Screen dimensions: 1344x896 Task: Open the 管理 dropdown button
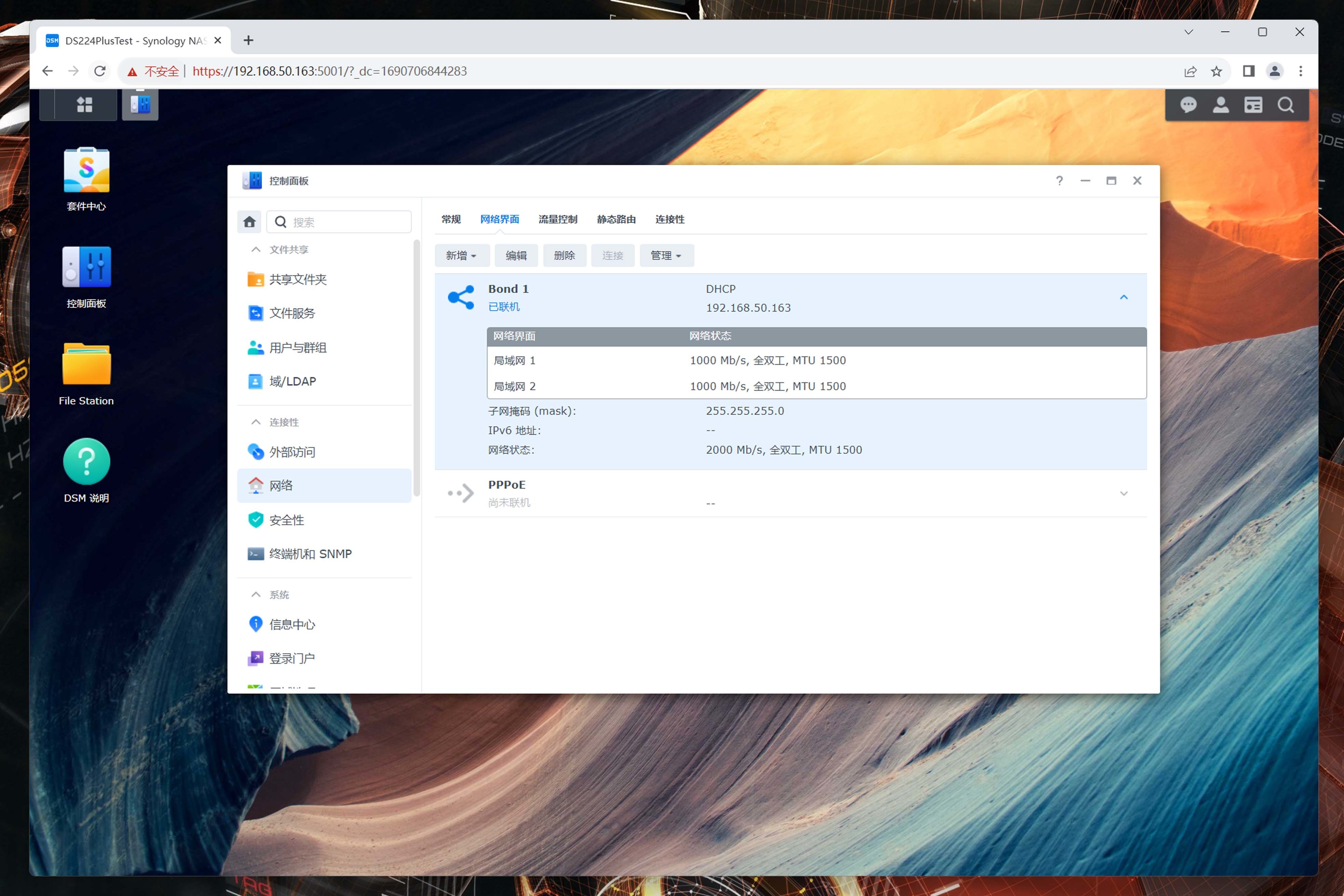point(666,255)
